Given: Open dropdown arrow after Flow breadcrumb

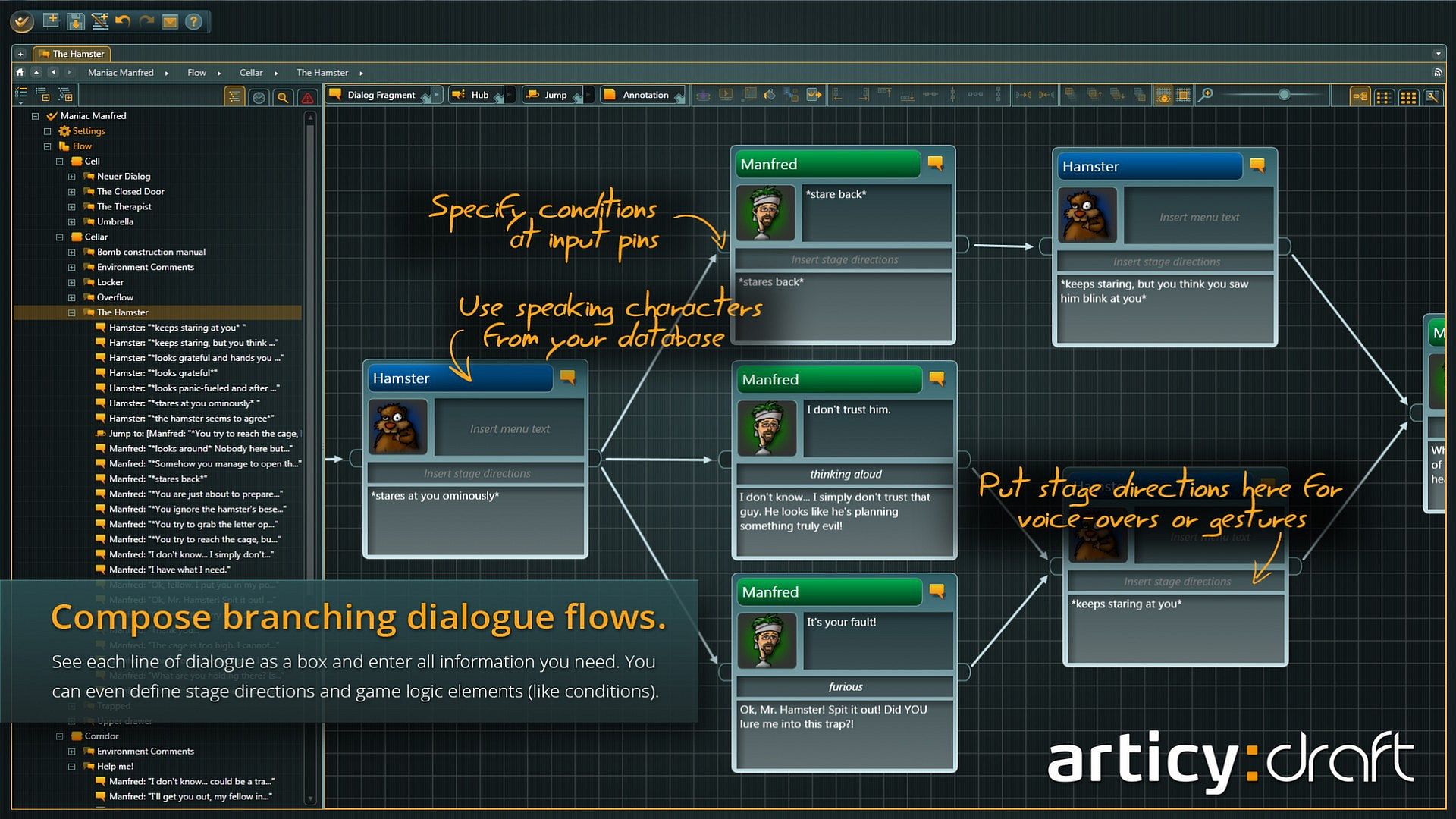Looking at the screenshot, I should click(x=219, y=74).
